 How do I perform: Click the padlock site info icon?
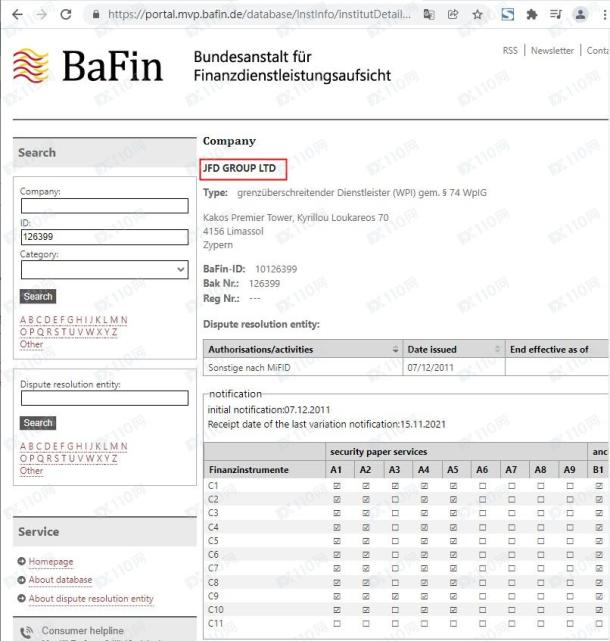click(x=96, y=15)
